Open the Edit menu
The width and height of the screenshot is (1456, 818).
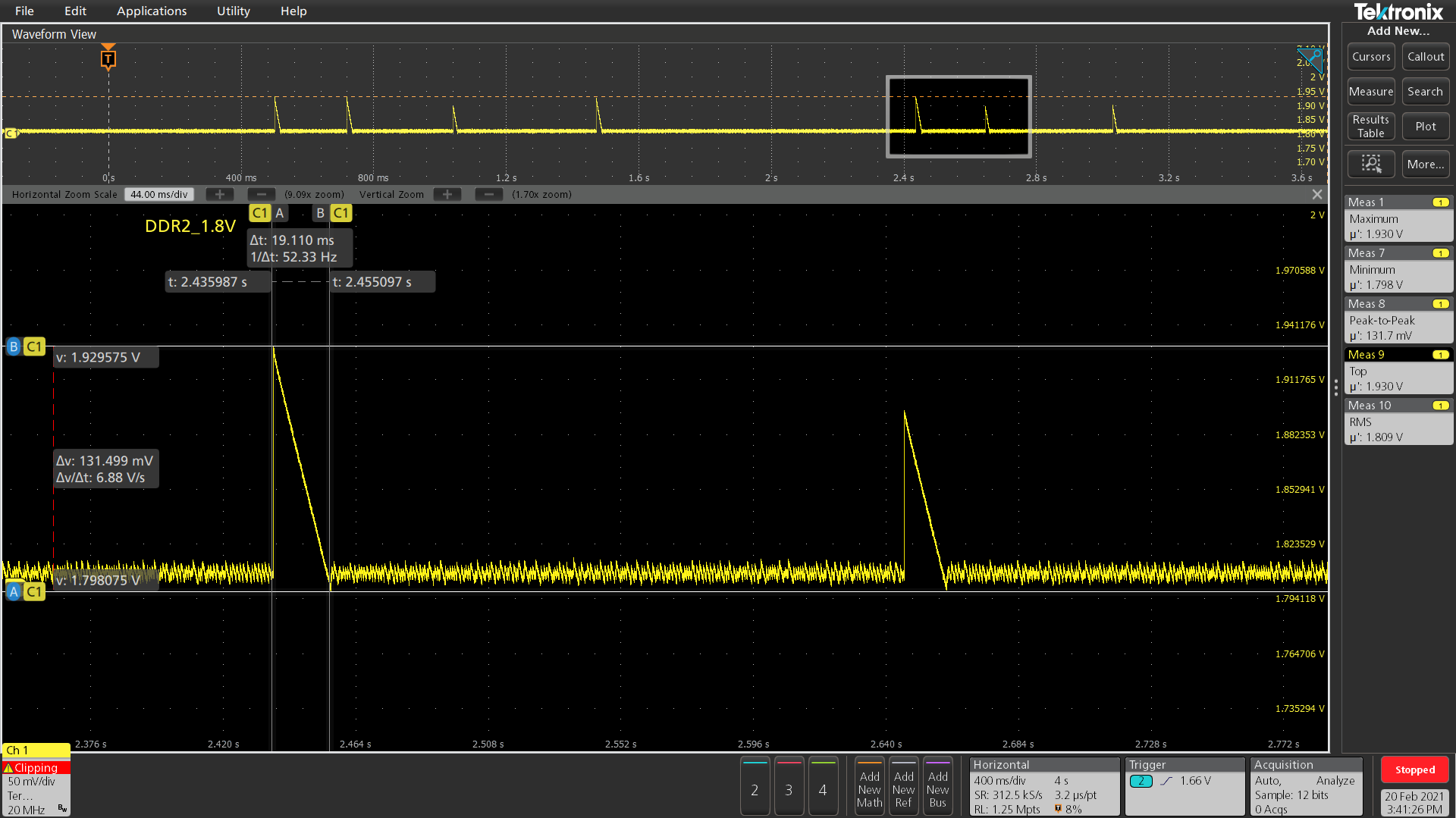pos(75,11)
